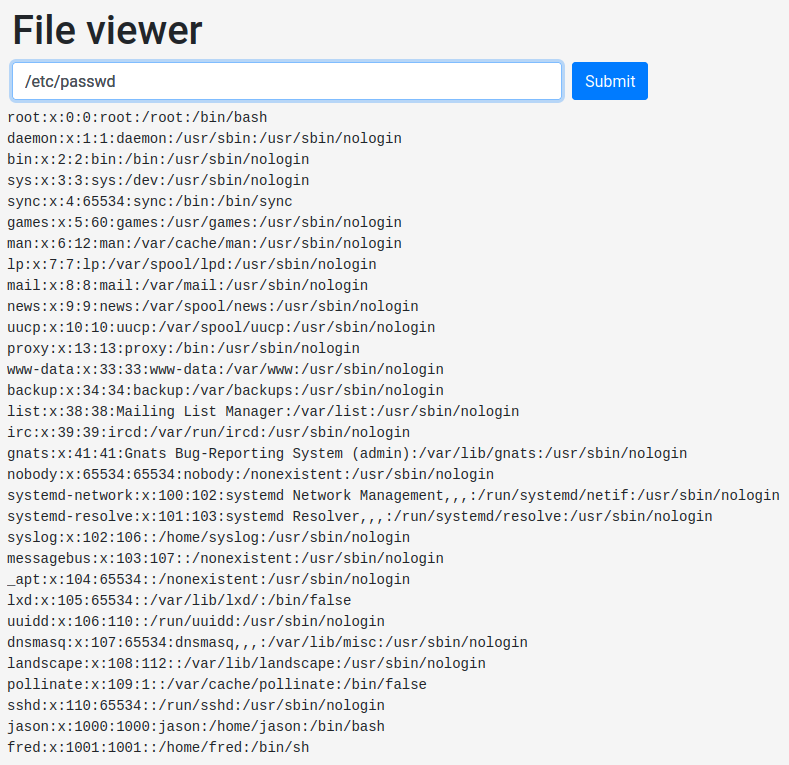Click the bin:x:2:2 entry line
The width and height of the screenshot is (789, 765).
(158, 160)
